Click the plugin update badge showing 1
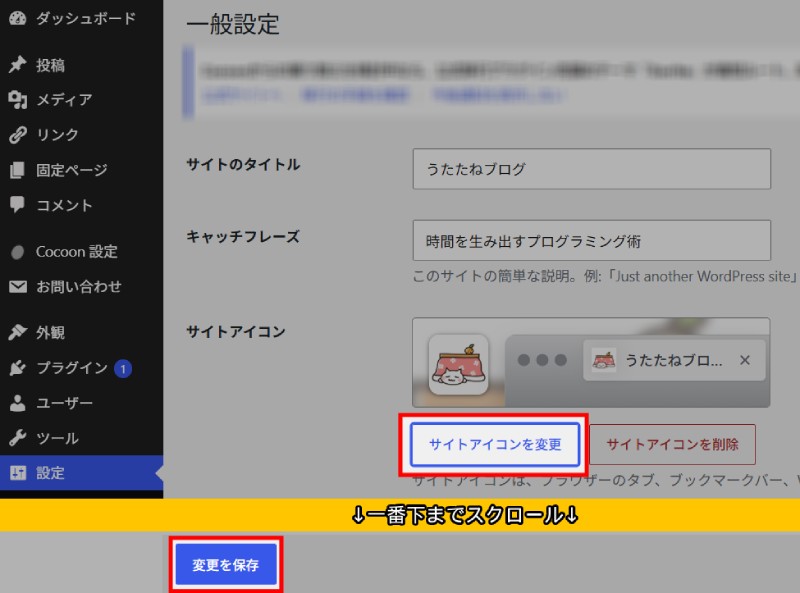Viewport: 800px width, 593px height. coord(123,368)
